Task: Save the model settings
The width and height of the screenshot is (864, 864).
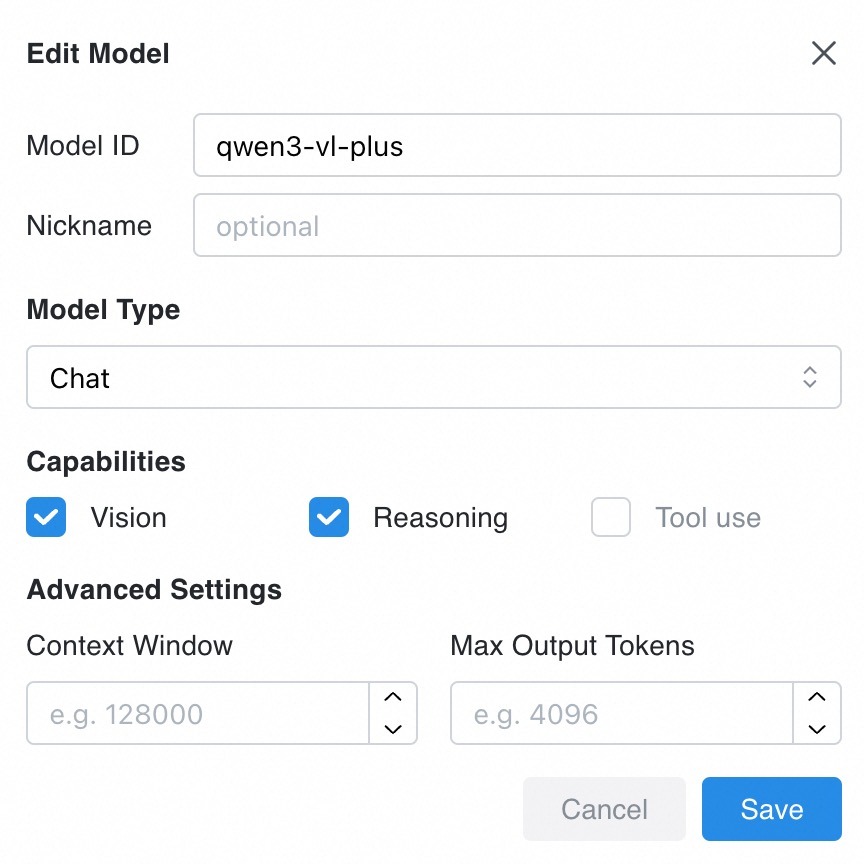Action: point(771,809)
